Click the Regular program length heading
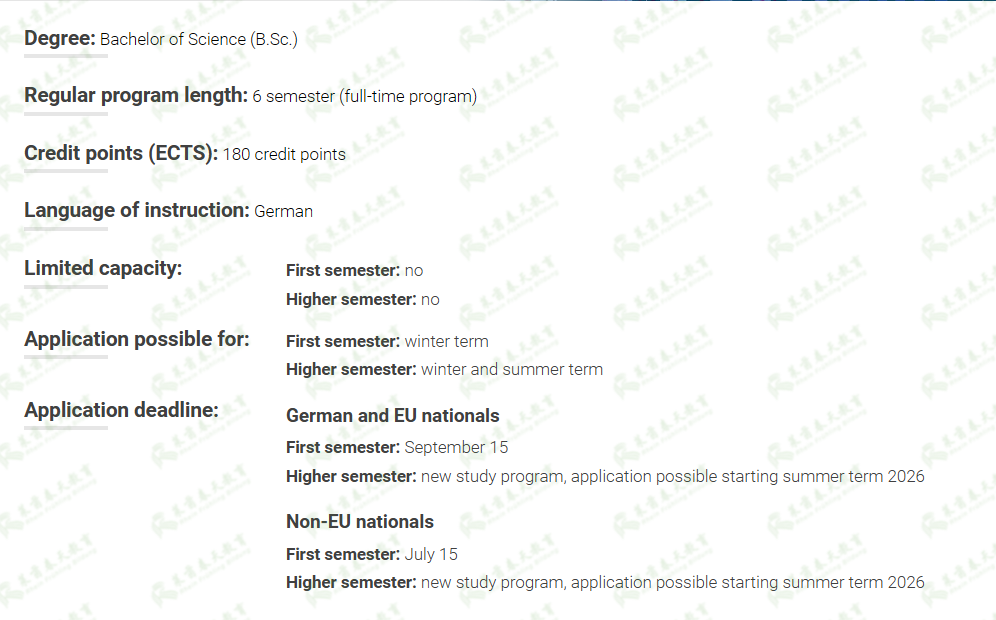The height and width of the screenshot is (620, 996). tap(136, 95)
